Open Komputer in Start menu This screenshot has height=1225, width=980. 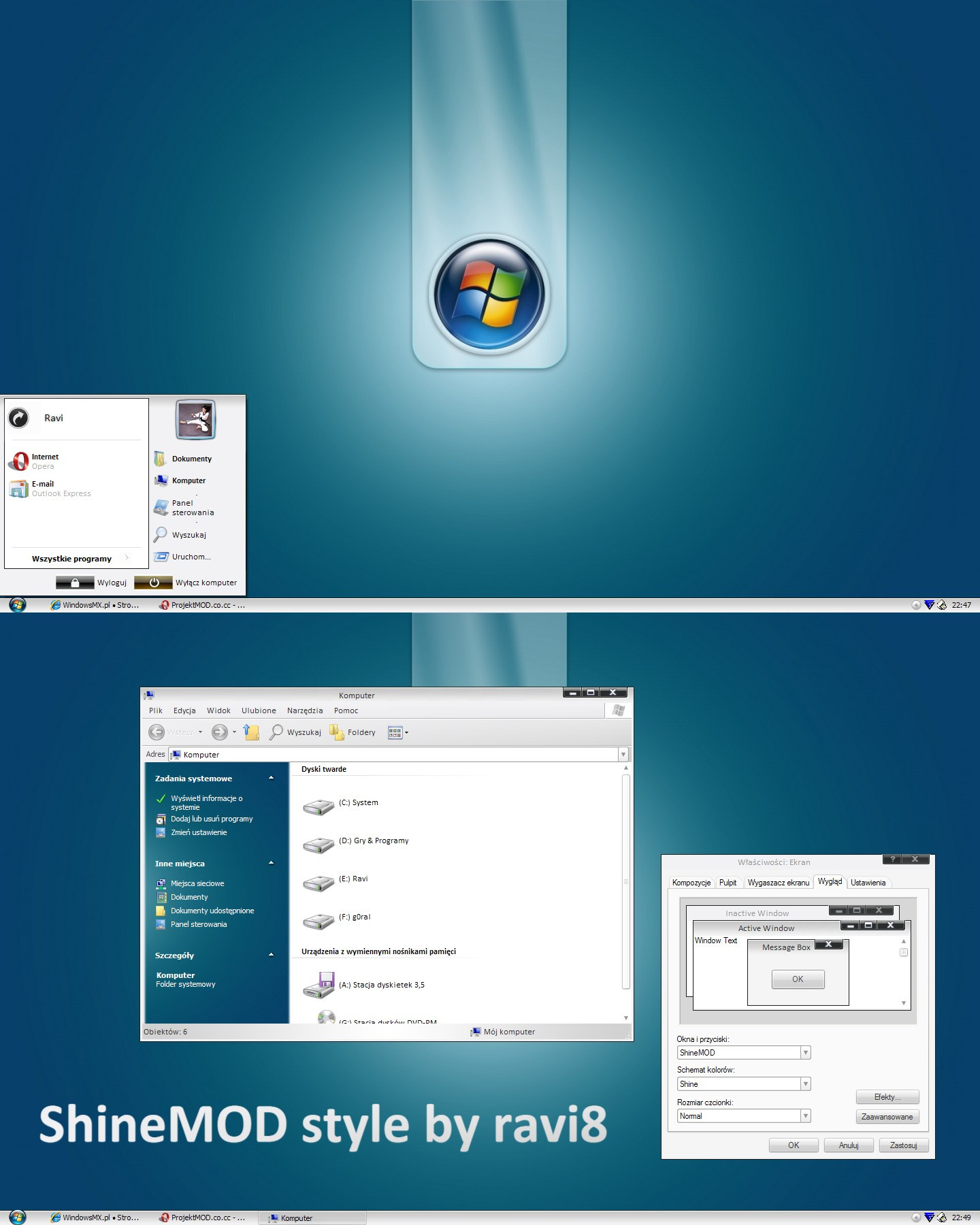coord(180,480)
